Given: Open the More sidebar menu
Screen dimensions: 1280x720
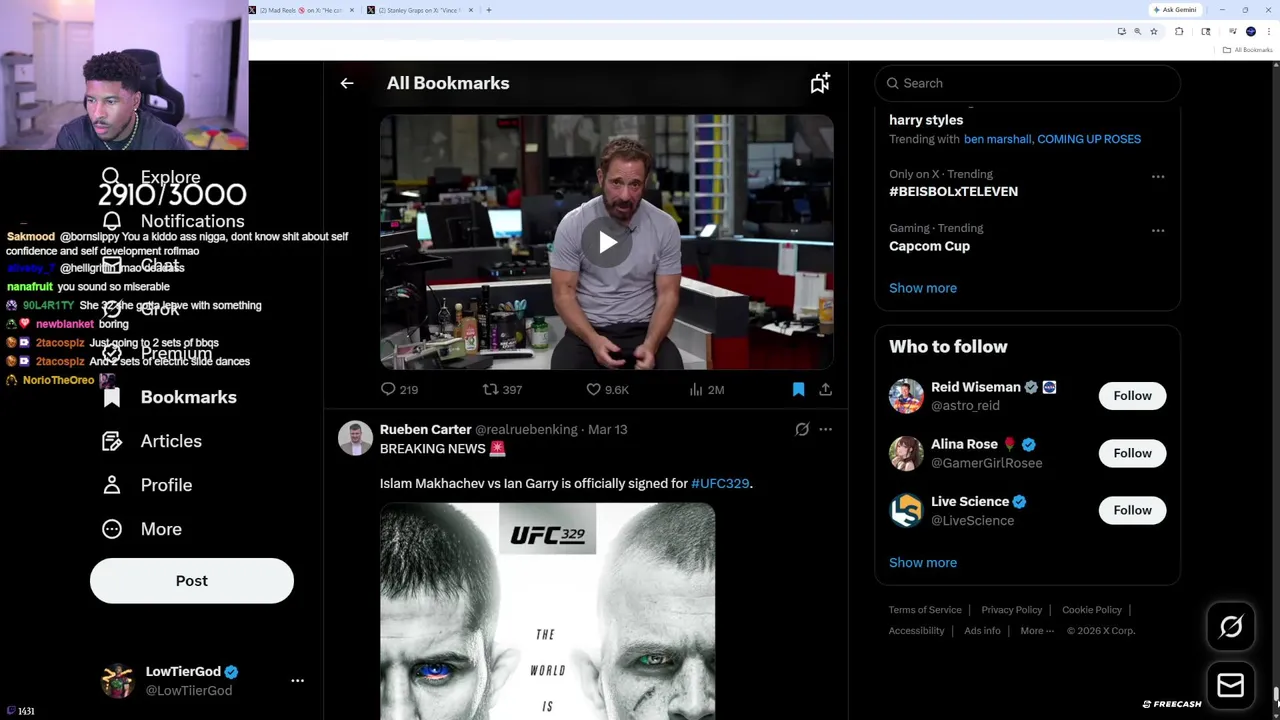Looking at the screenshot, I should [x=142, y=529].
